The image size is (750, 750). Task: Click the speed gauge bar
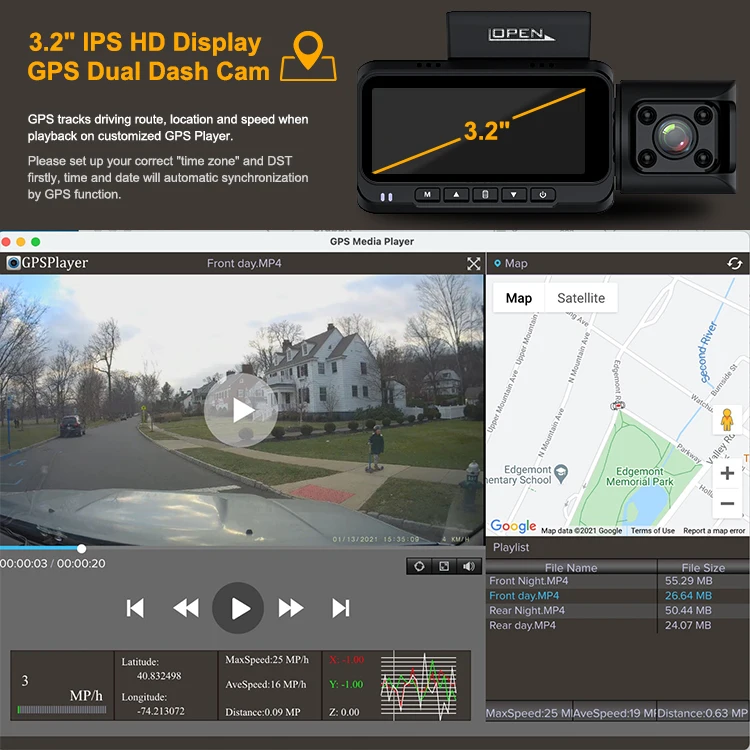62,710
